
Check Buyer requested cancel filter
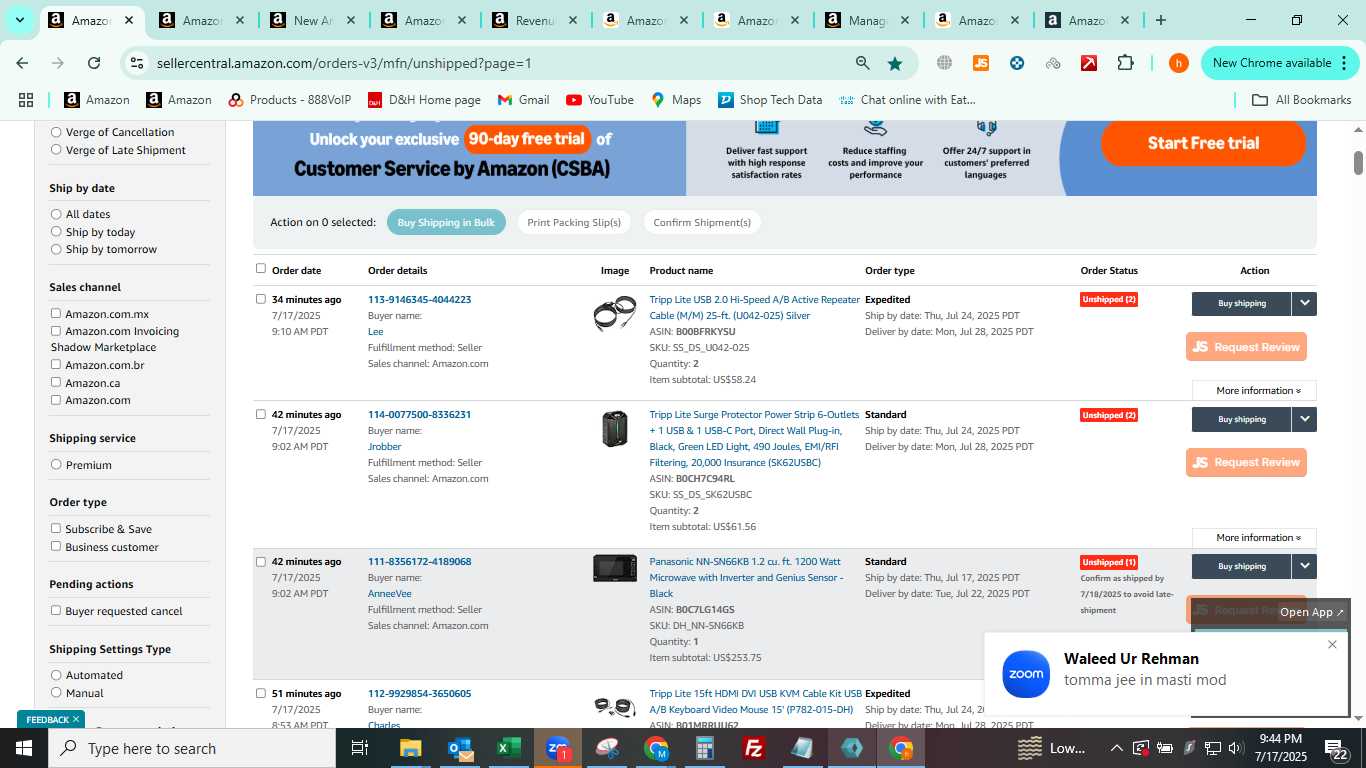(x=56, y=610)
